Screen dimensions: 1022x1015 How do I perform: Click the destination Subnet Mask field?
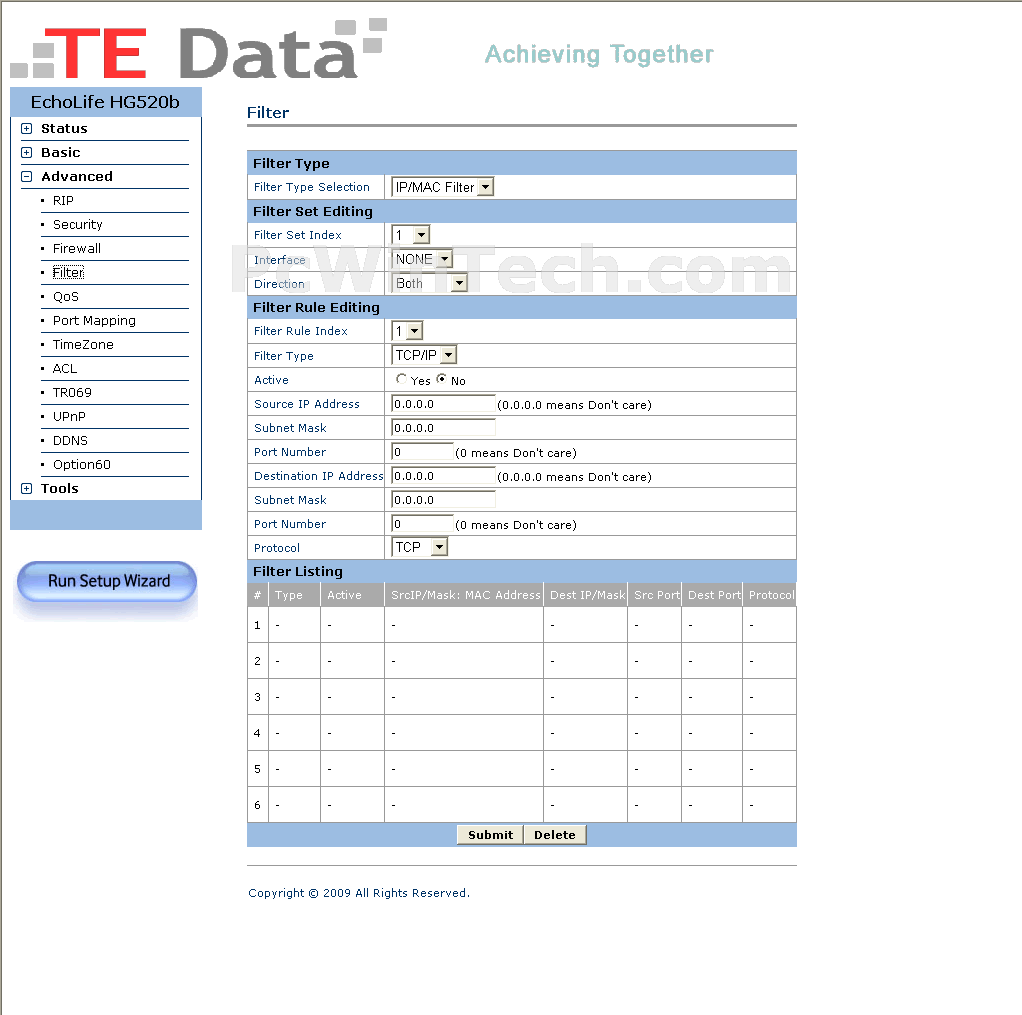(443, 500)
